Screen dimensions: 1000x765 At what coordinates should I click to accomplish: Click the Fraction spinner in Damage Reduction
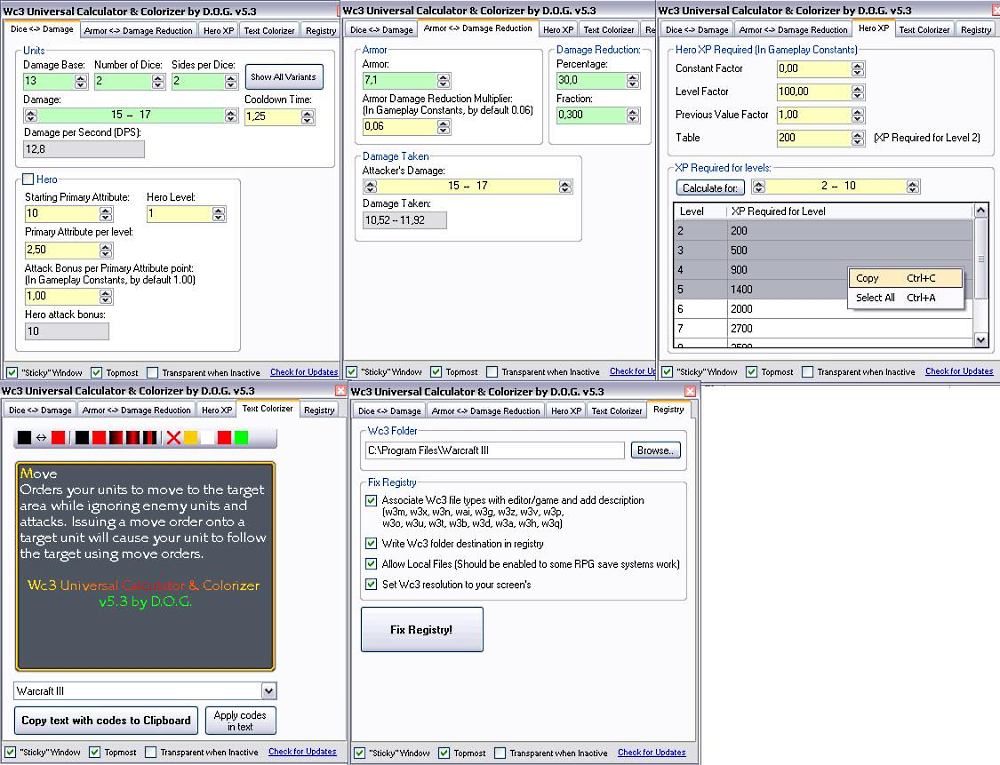633,115
